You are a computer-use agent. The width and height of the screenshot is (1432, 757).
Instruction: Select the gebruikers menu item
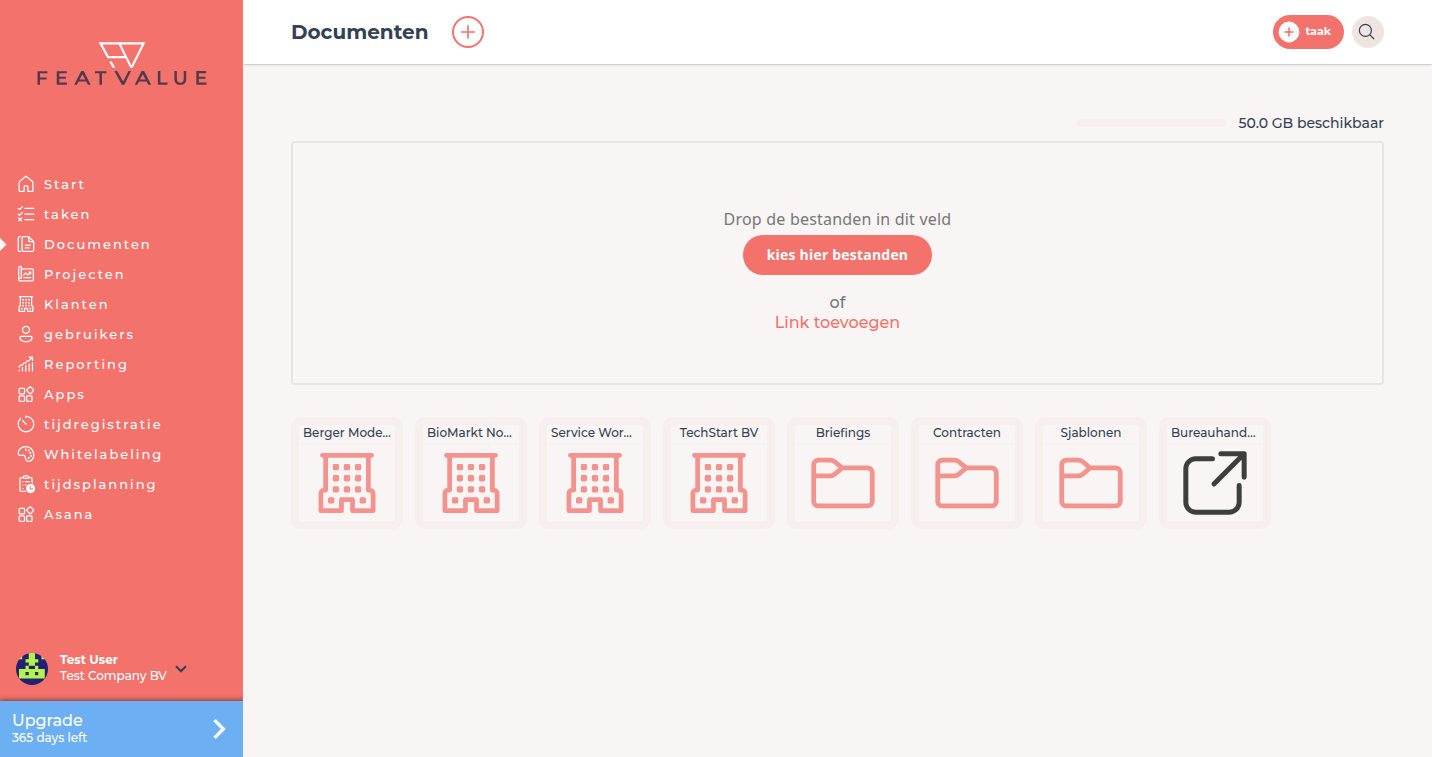[89, 334]
